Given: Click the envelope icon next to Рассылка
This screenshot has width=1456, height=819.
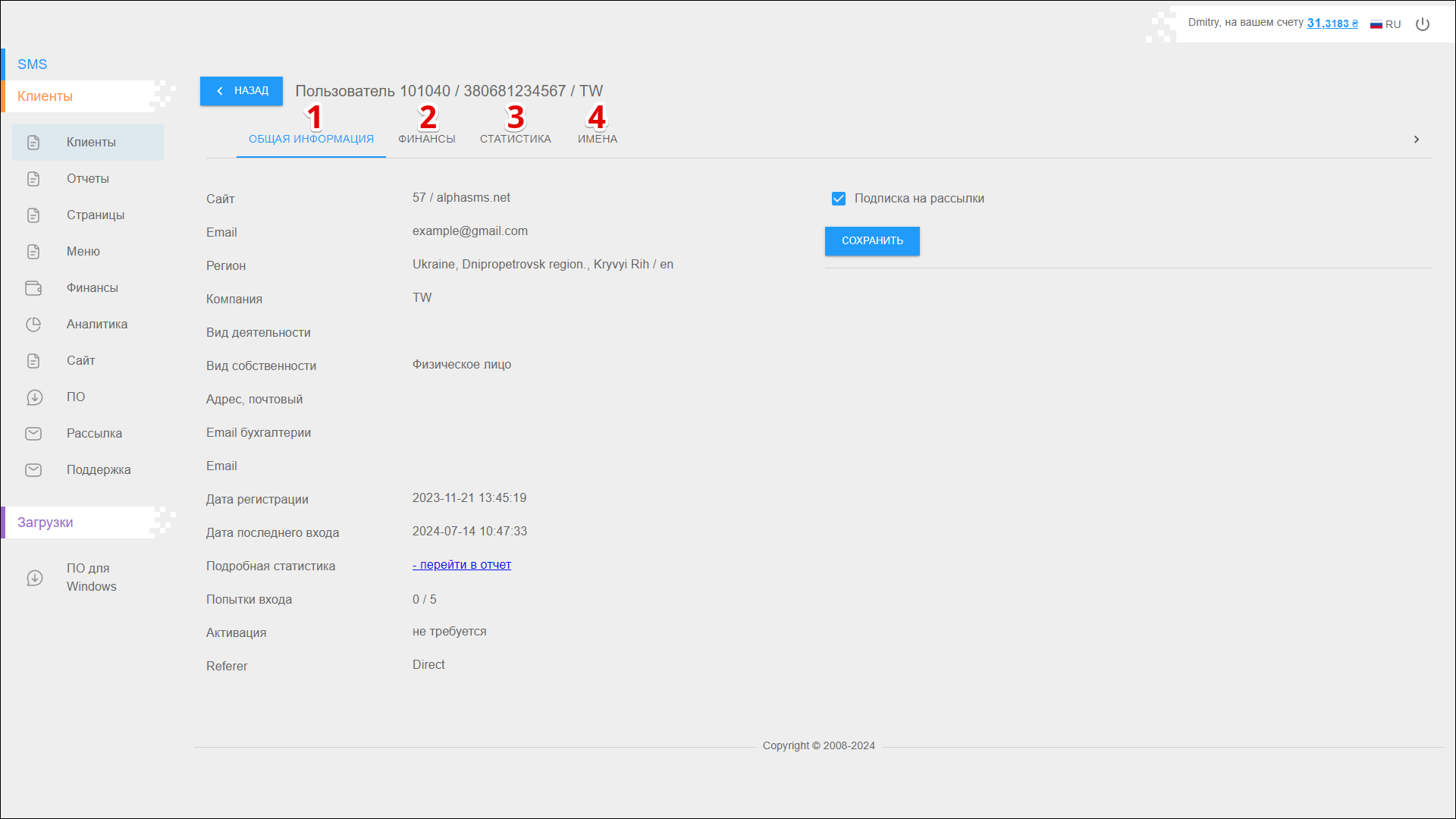Looking at the screenshot, I should [x=33, y=434].
